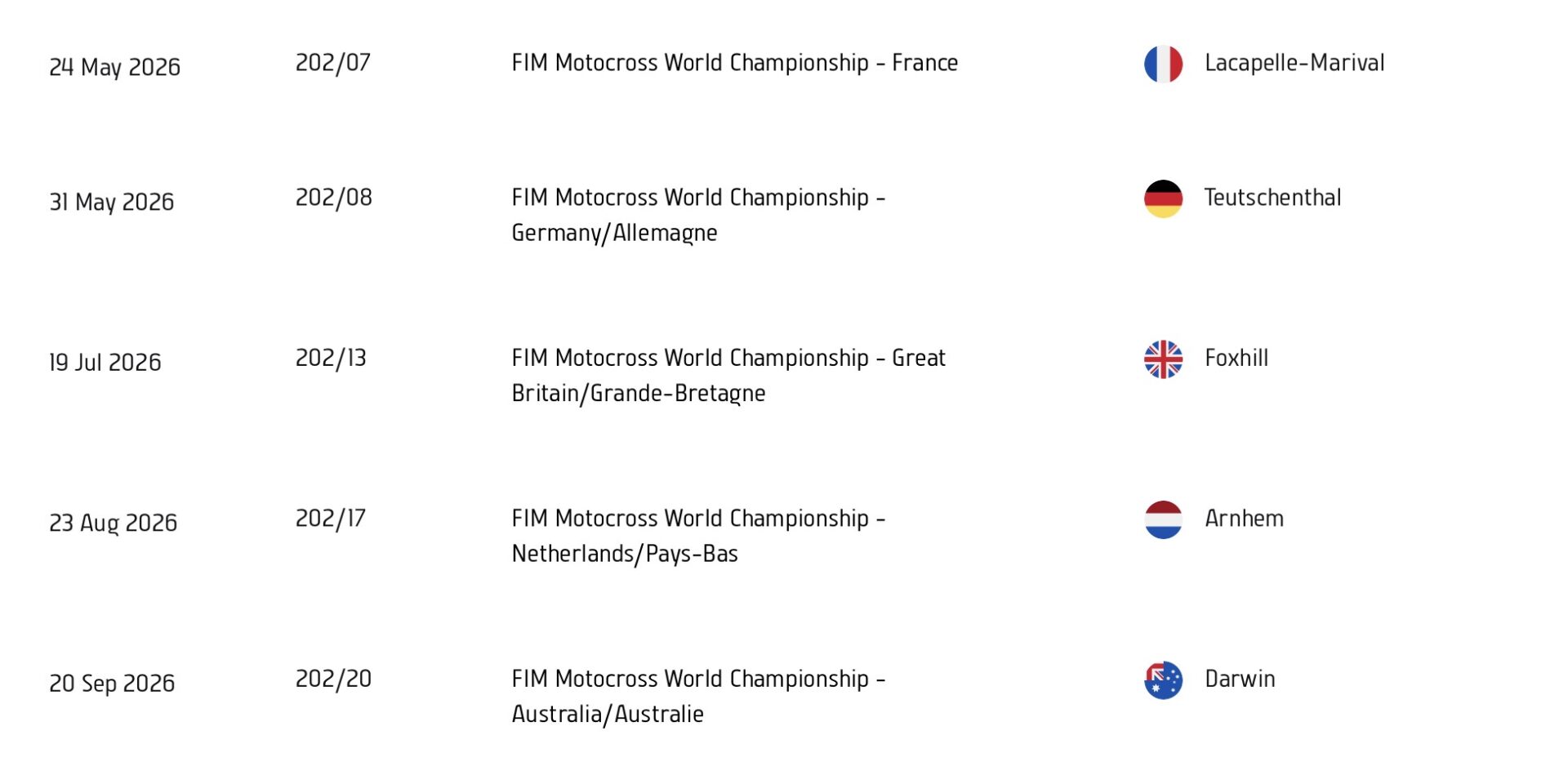Click the 24 May 2026 date
Viewport: 1568px width, 771px height.
tap(114, 67)
